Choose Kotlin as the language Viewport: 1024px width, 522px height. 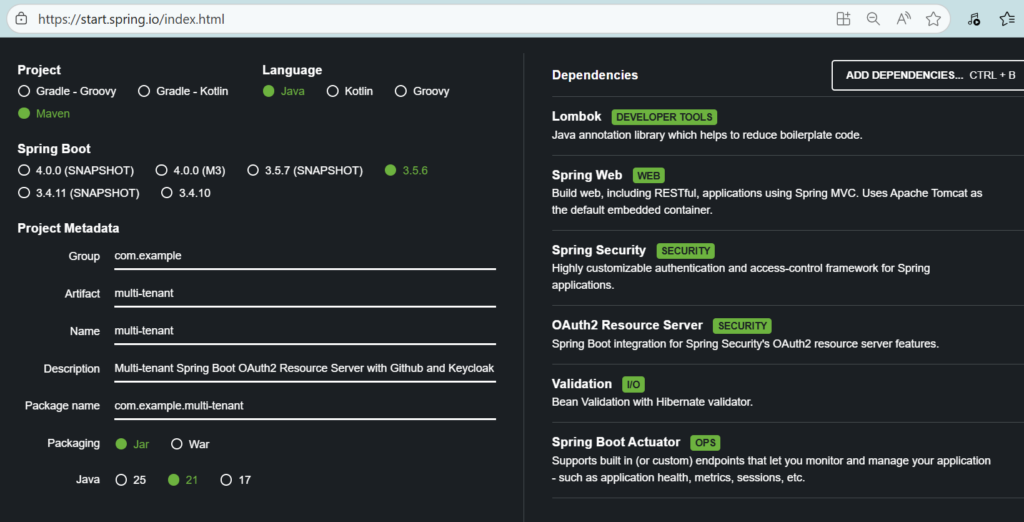click(350, 91)
